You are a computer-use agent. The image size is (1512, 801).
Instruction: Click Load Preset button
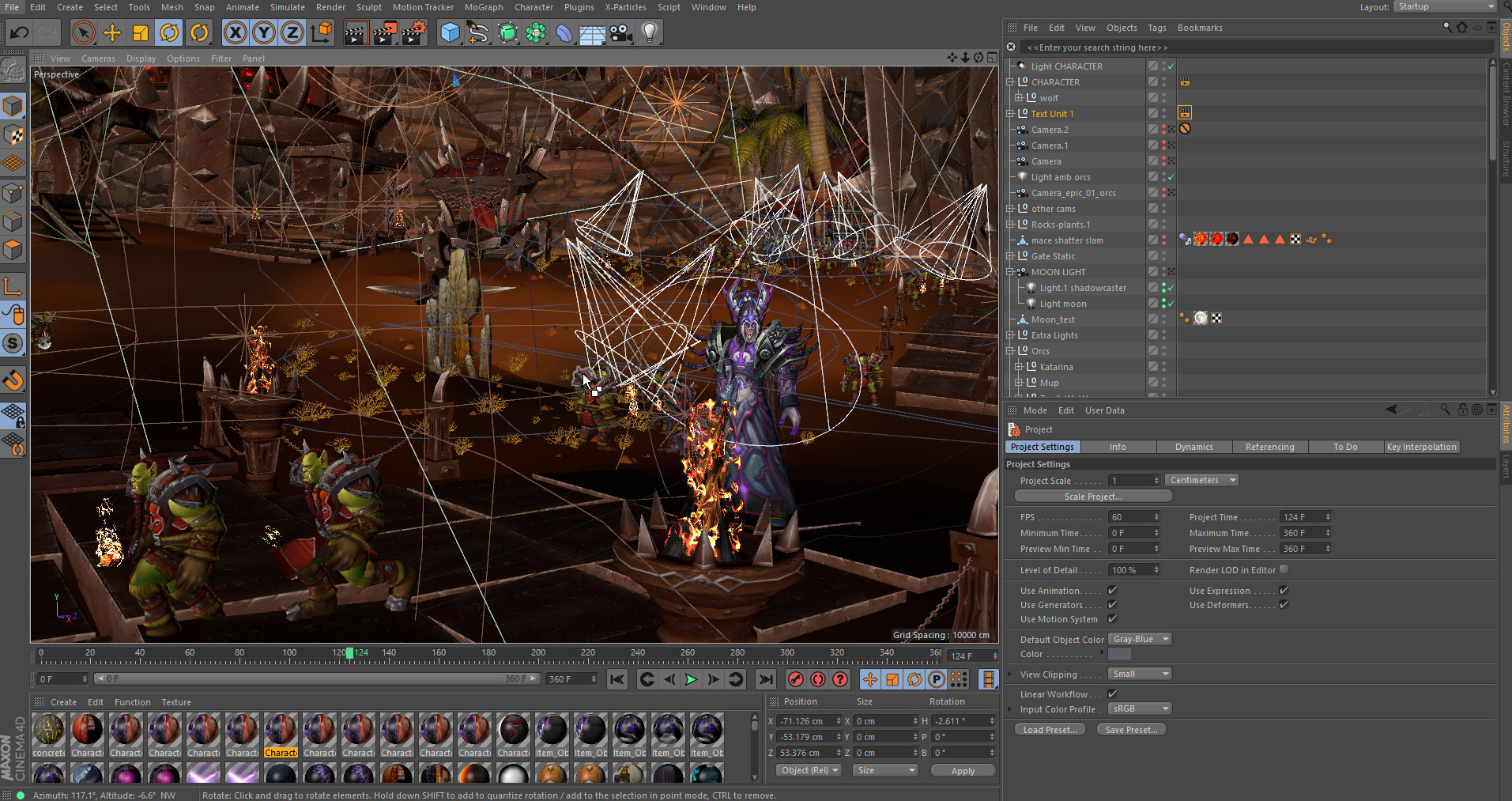[x=1050, y=730]
